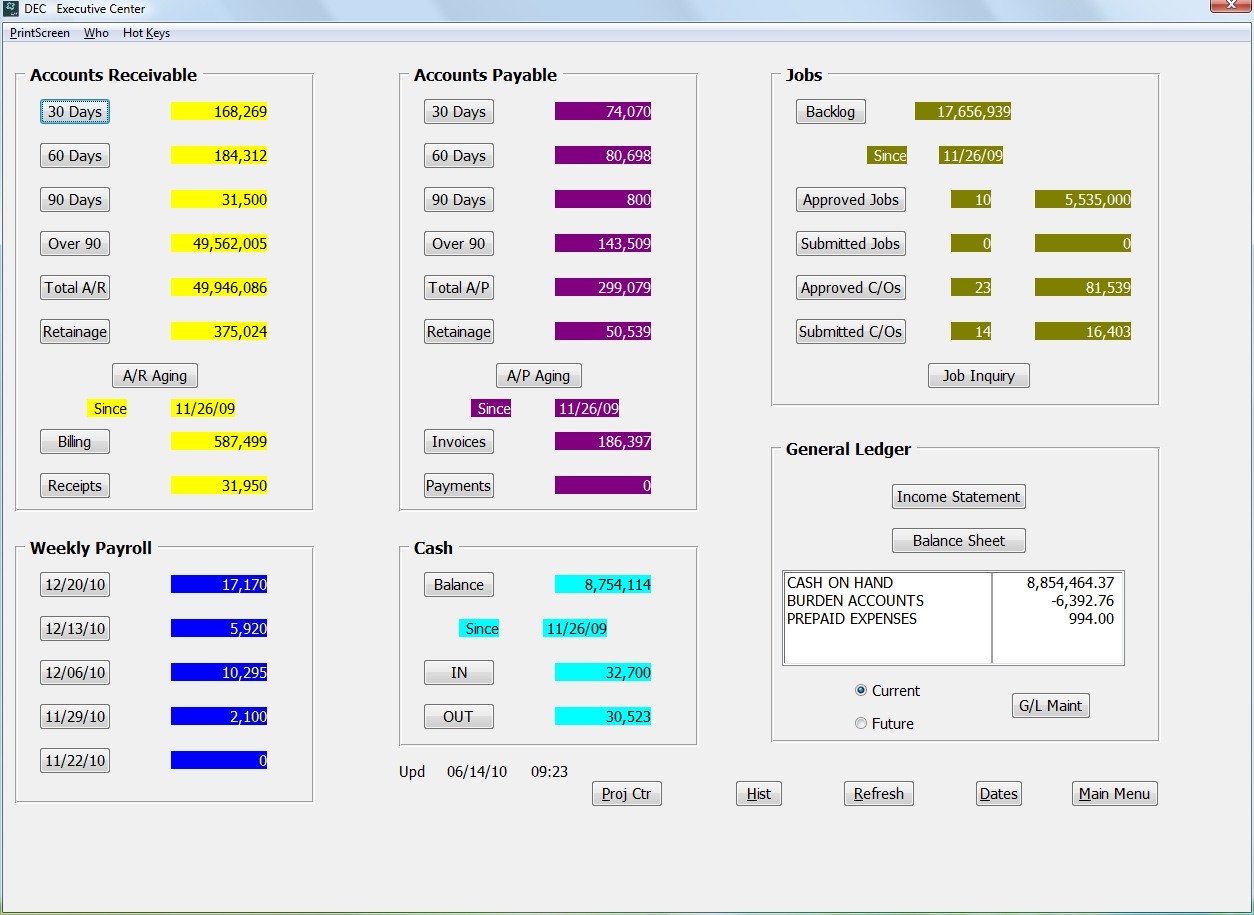
Task: Open the A/P Aging report
Action: (538, 375)
